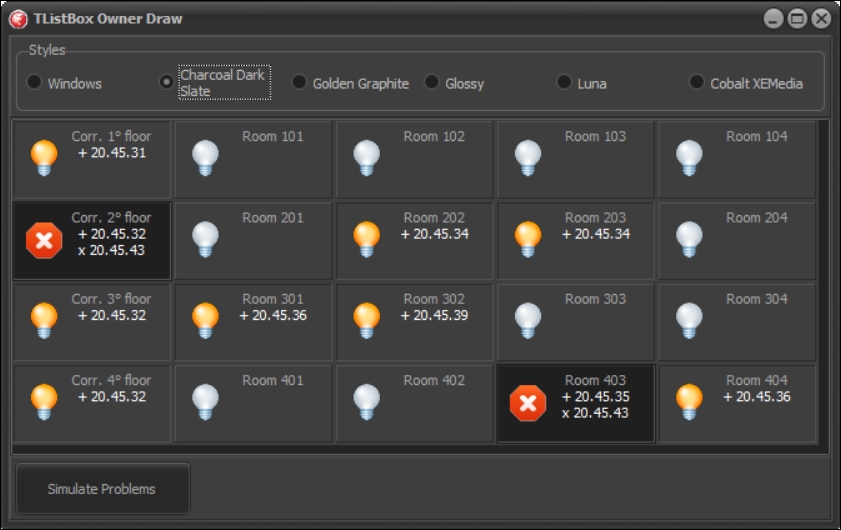This screenshot has width=841, height=530.
Task: Click the 'Room 402' label text
Action: (434, 380)
